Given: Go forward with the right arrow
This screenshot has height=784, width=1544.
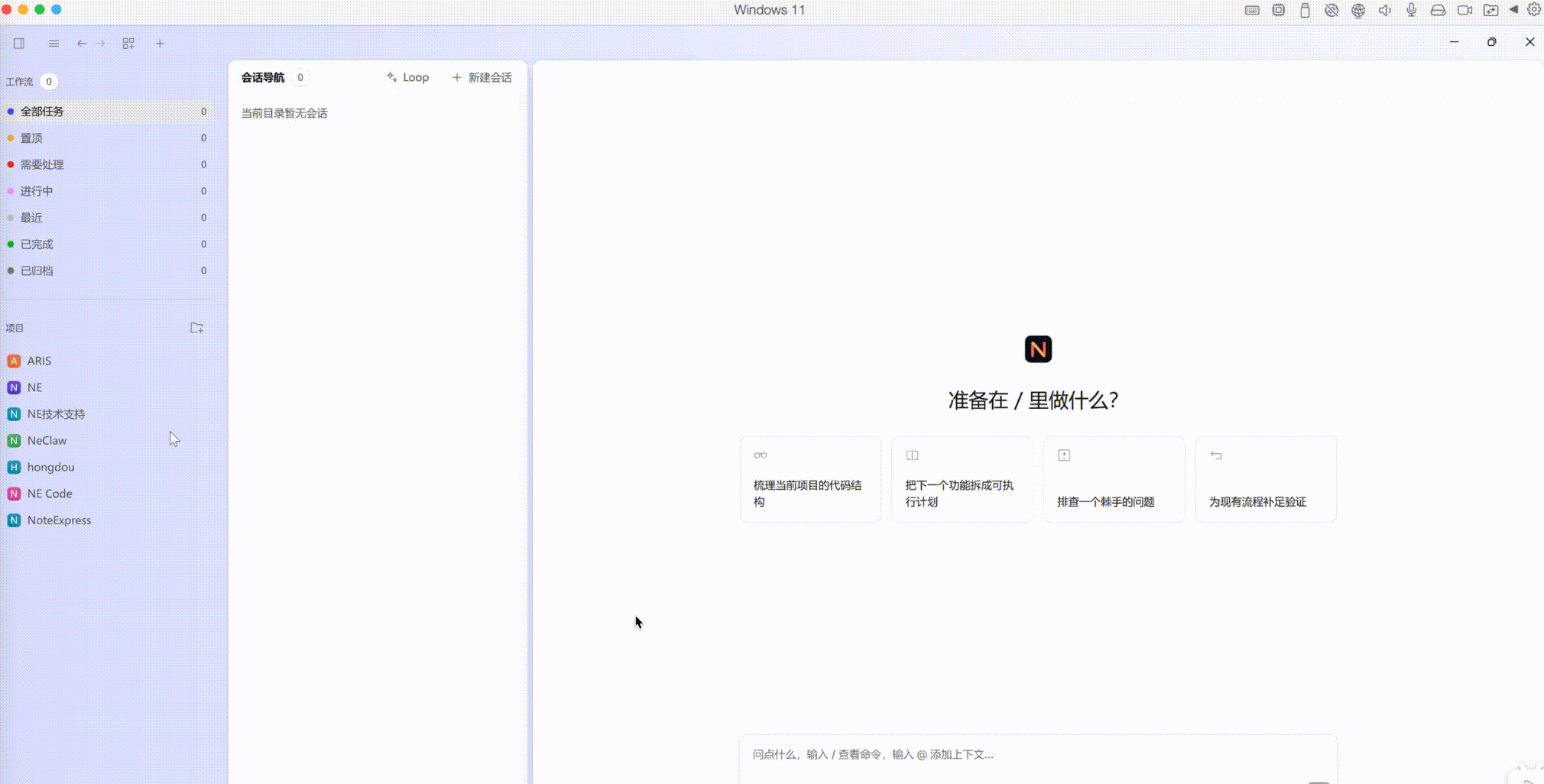Looking at the screenshot, I should (x=100, y=44).
